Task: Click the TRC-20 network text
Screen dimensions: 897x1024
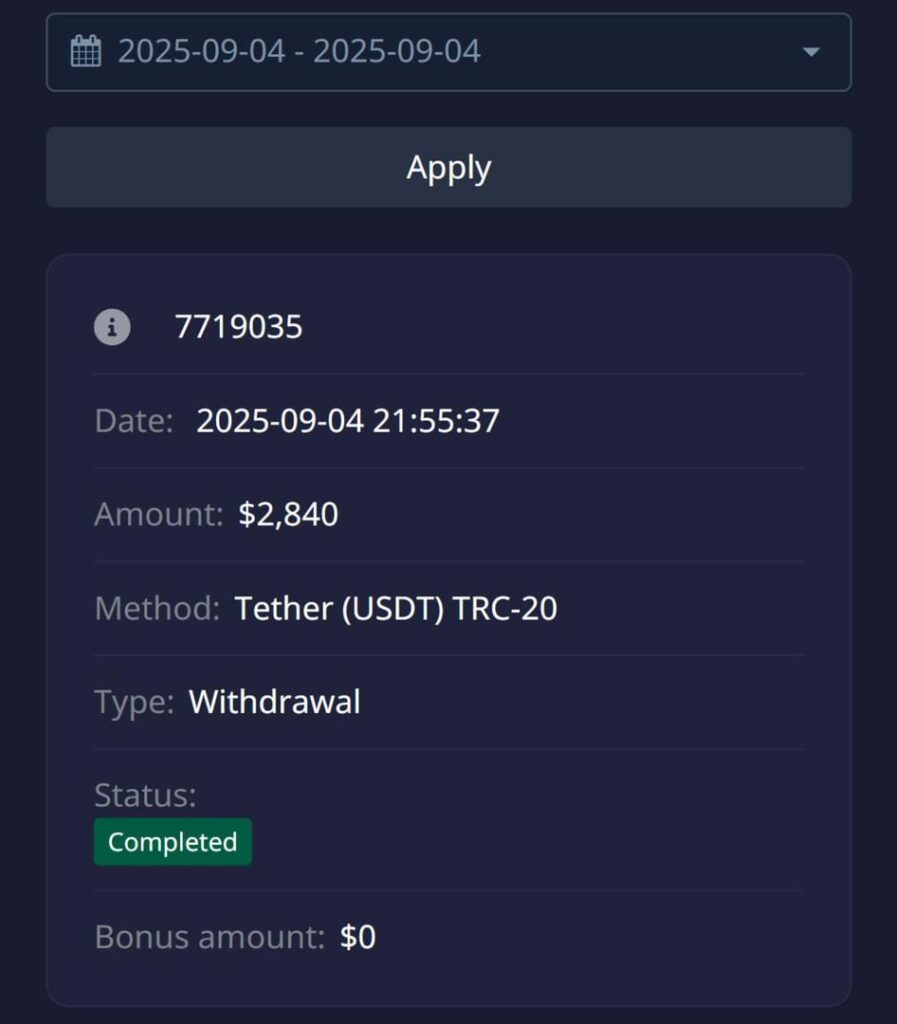Action: point(505,608)
